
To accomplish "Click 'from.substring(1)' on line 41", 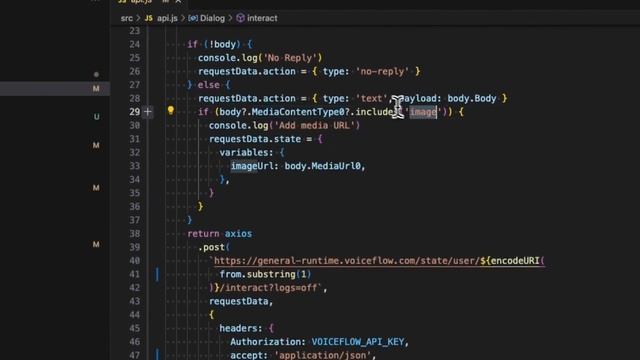I will [x=265, y=274].
